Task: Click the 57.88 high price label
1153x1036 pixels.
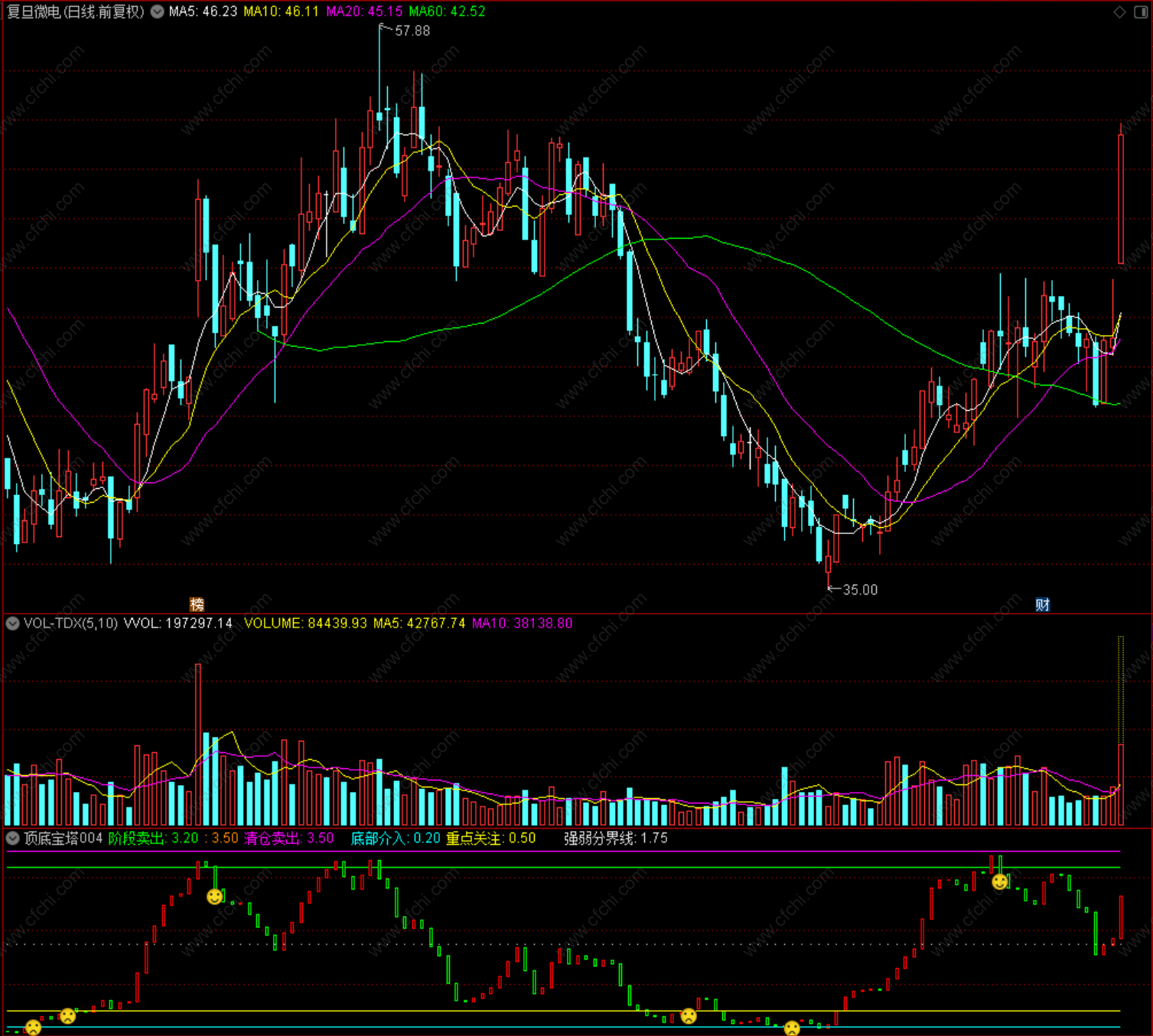Action: [x=412, y=31]
